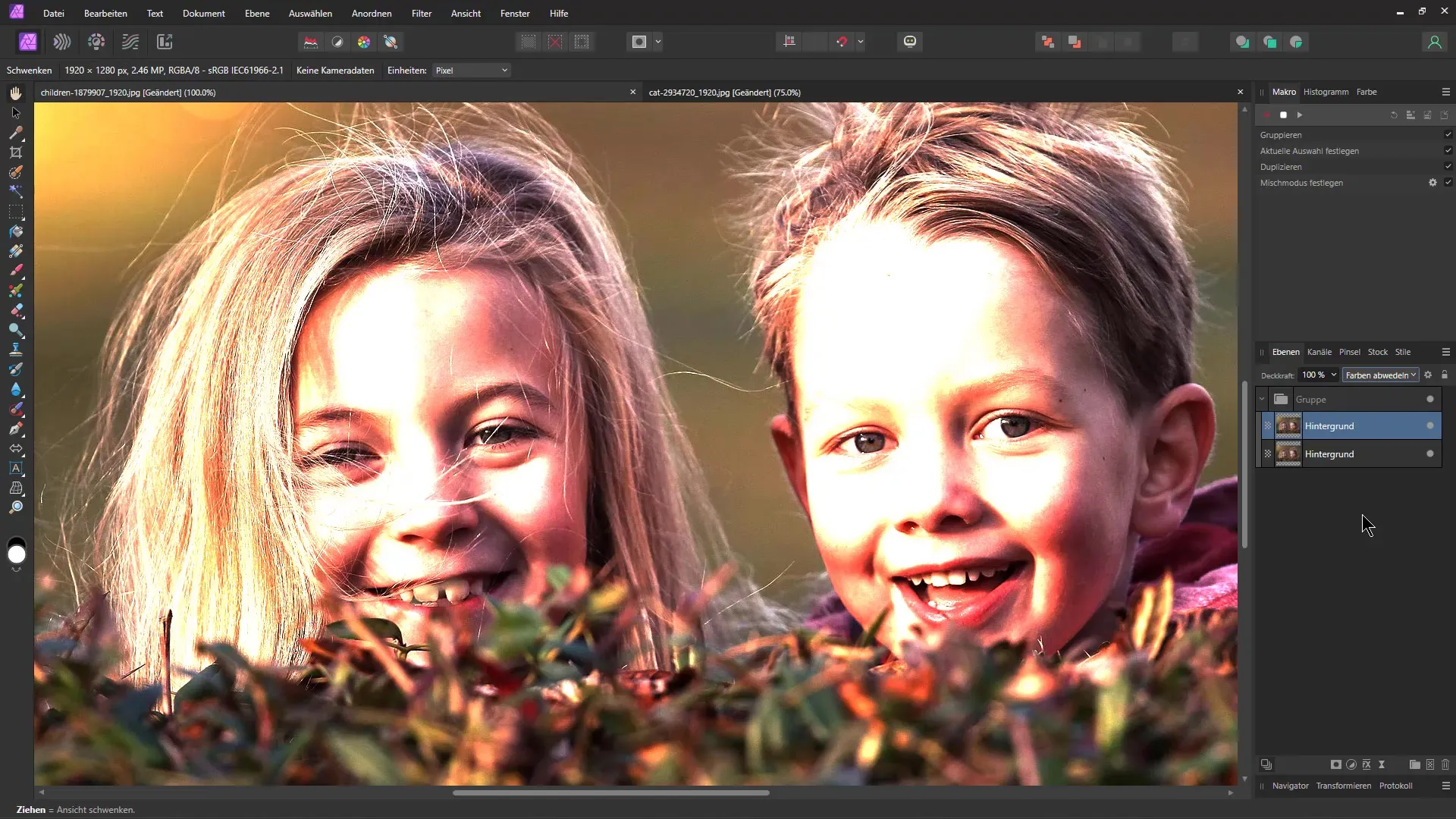Open the snapping options dropdown arrow
This screenshot has height=819, width=1456.
(x=861, y=42)
